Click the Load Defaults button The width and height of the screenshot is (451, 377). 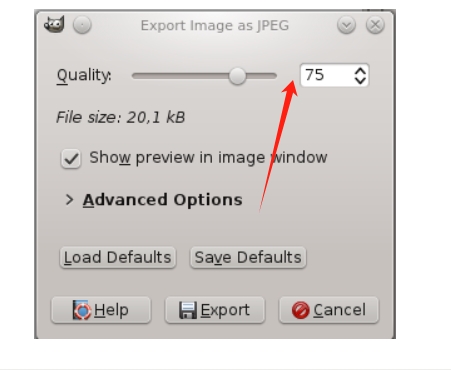click(x=118, y=257)
